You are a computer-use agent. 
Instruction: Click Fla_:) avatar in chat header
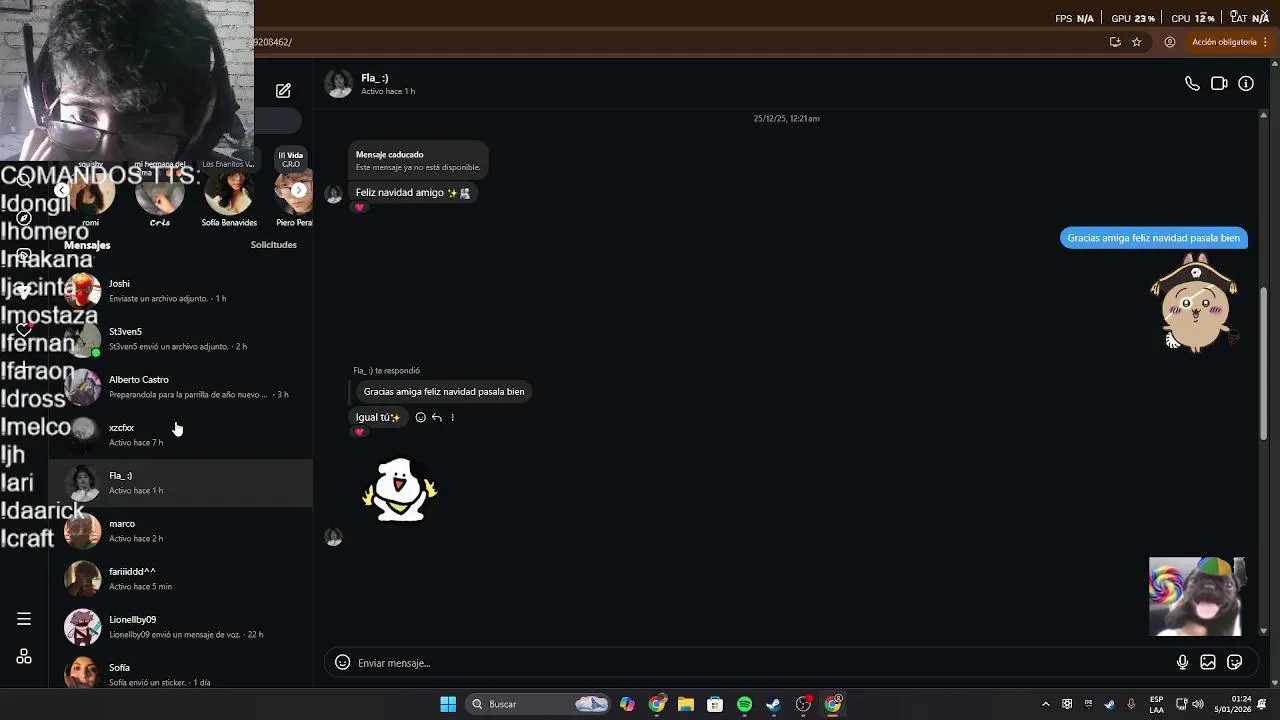[339, 84]
